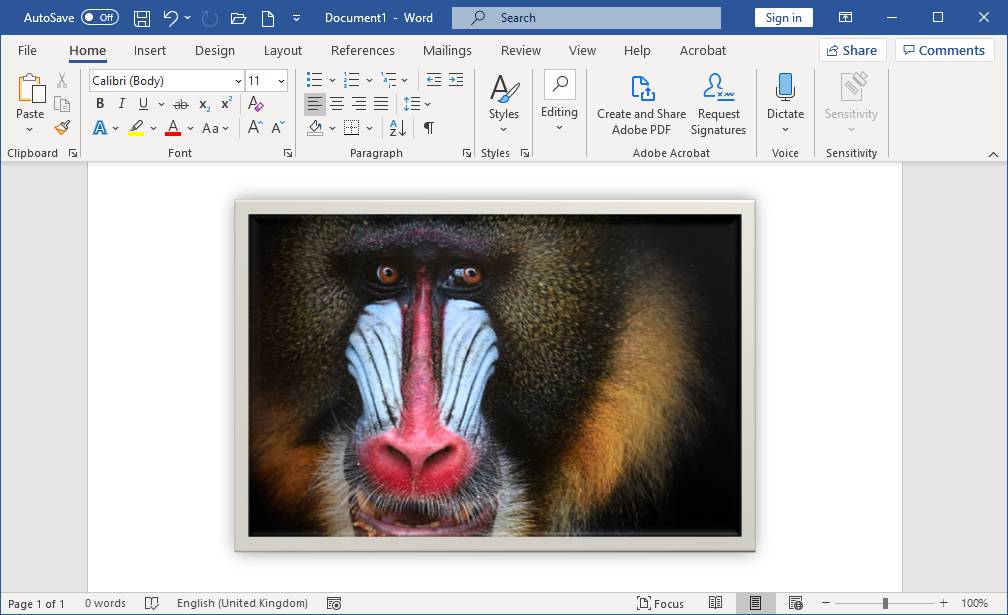Open the text highlight color dropdown
The width and height of the screenshot is (1008, 615).
[x=152, y=128]
